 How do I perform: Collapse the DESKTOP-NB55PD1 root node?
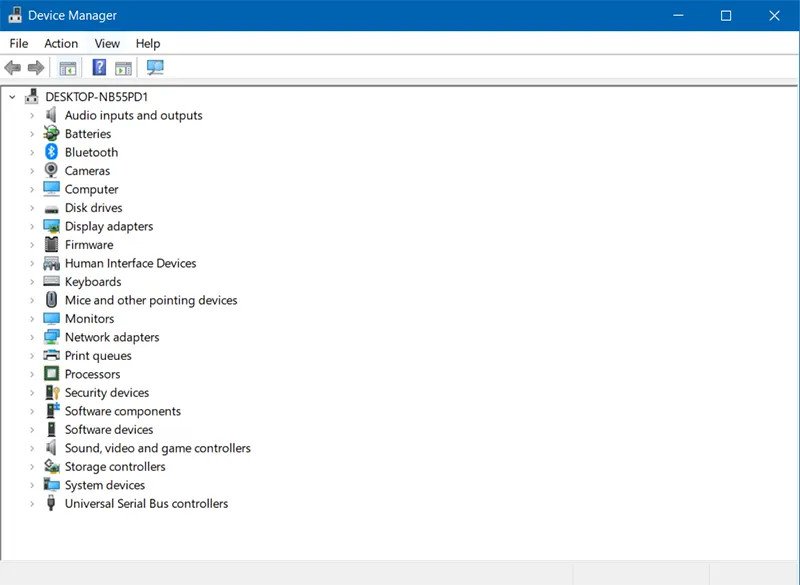(x=13, y=96)
